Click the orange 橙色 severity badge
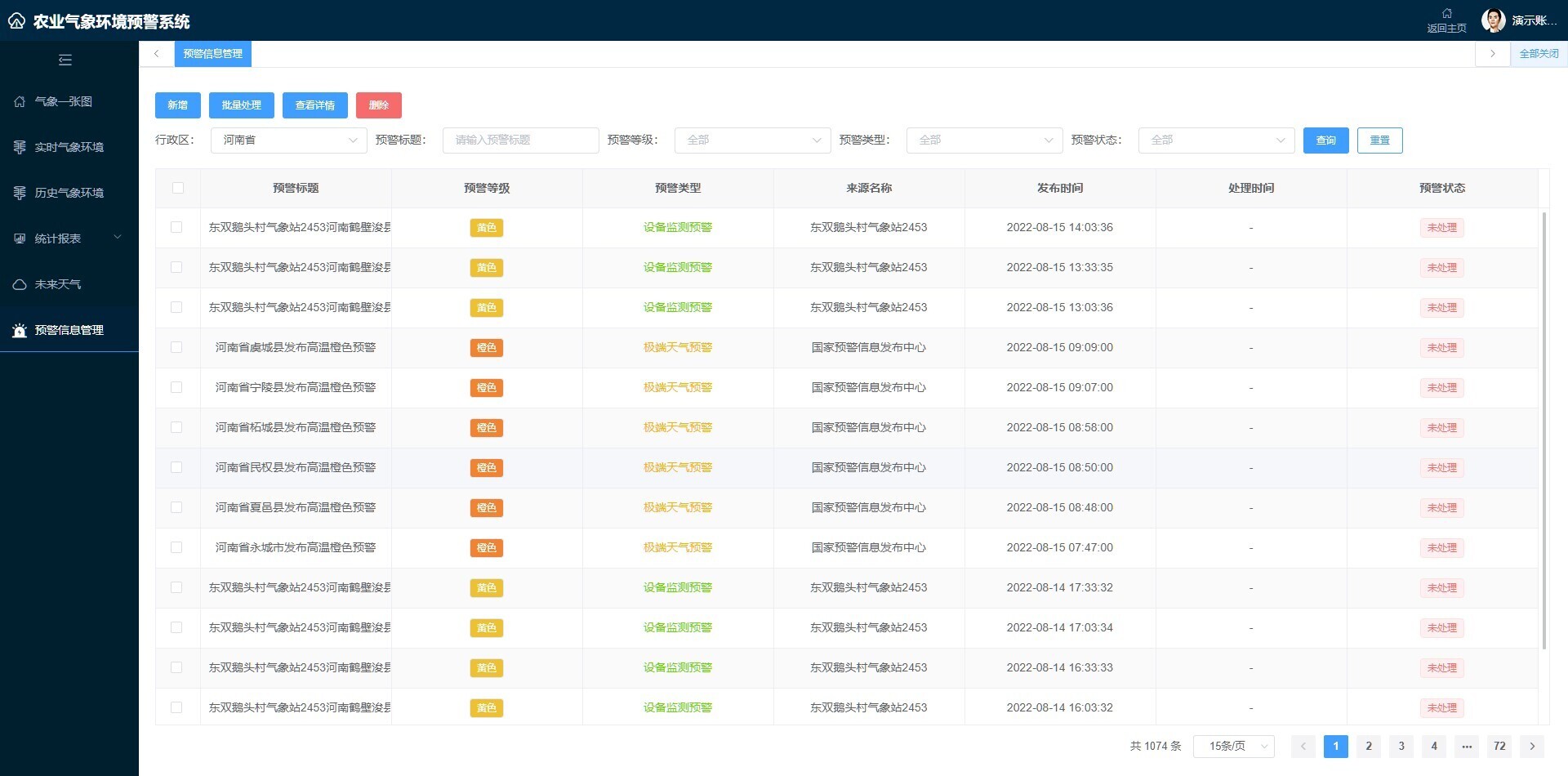Image resolution: width=1568 pixels, height=776 pixels. [486, 347]
